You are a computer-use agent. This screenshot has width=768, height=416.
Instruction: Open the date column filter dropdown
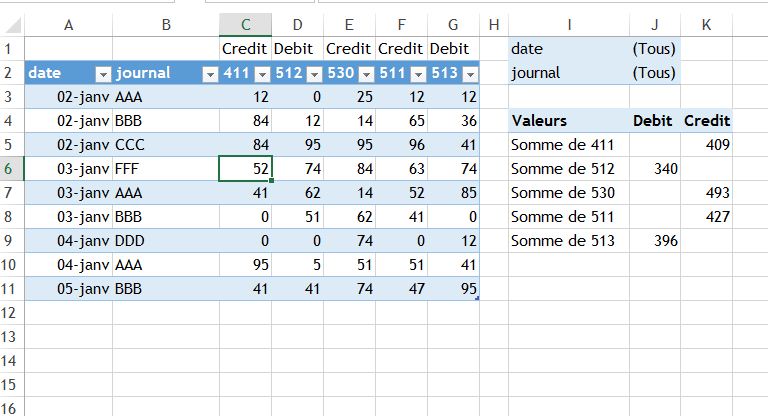(103, 74)
